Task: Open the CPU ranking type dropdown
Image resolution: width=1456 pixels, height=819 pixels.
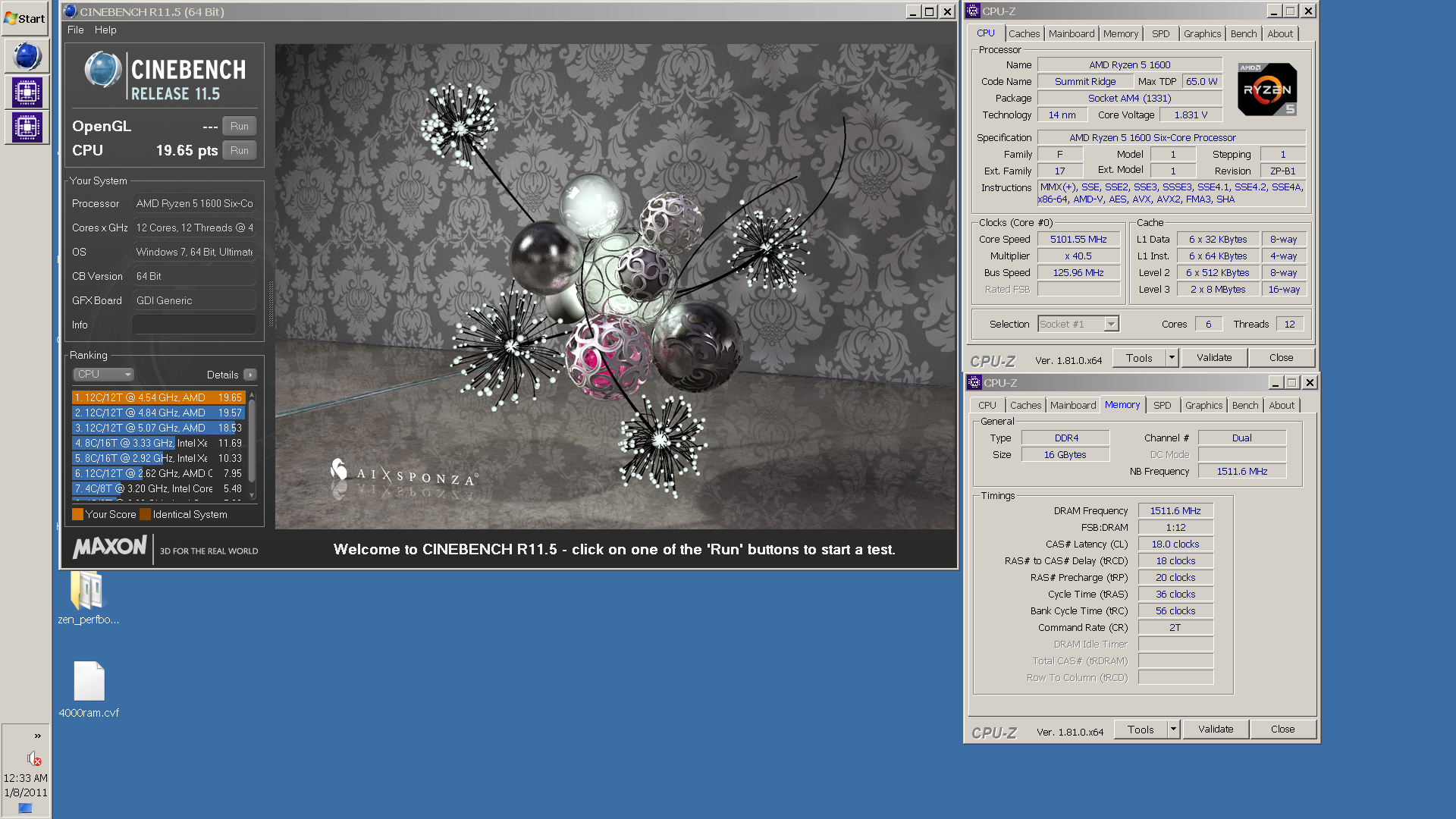Action: (x=104, y=375)
